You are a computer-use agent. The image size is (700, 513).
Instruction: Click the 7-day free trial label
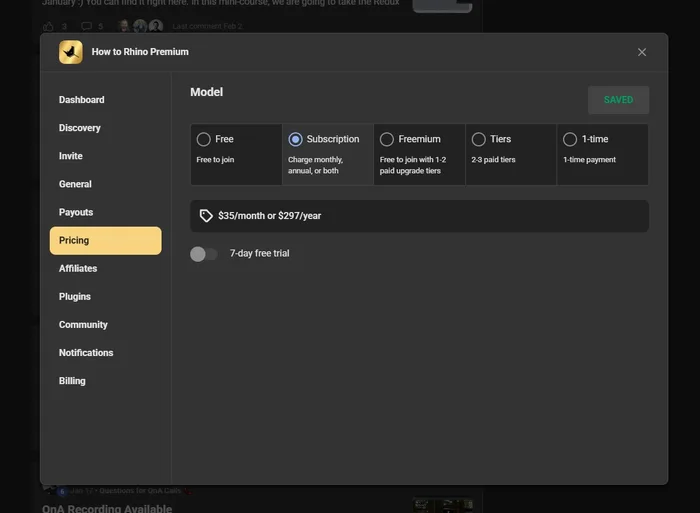coord(259,254)
